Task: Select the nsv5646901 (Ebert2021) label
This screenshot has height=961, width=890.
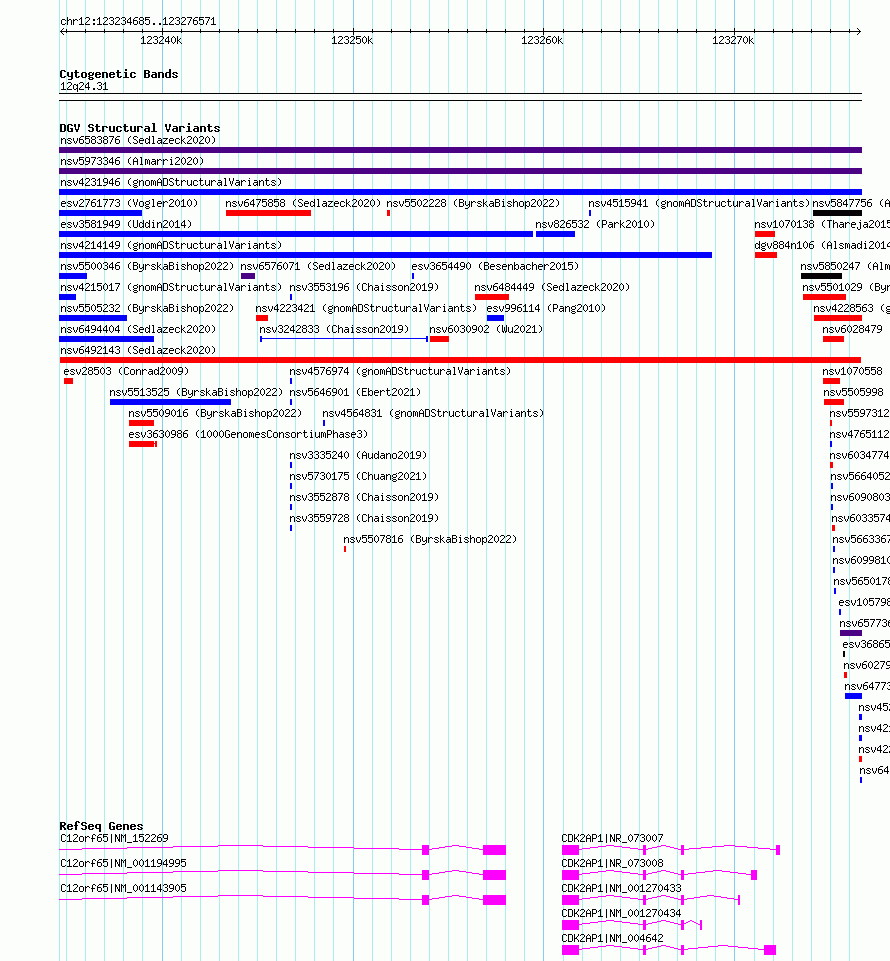Action: click(x=355, y=392)
